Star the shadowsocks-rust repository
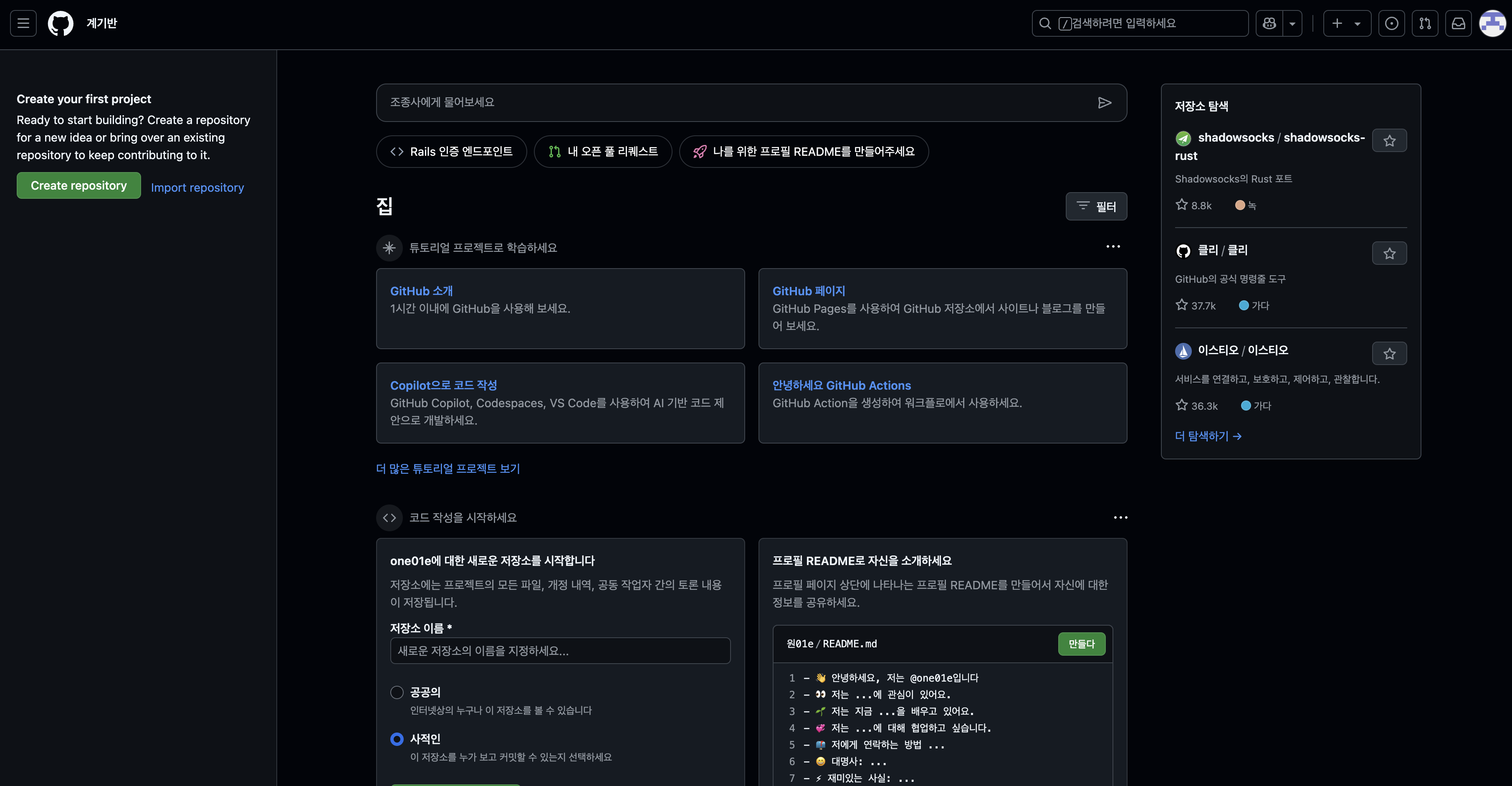This screenshot has width=1512, height=786. tap(1389, 140)
